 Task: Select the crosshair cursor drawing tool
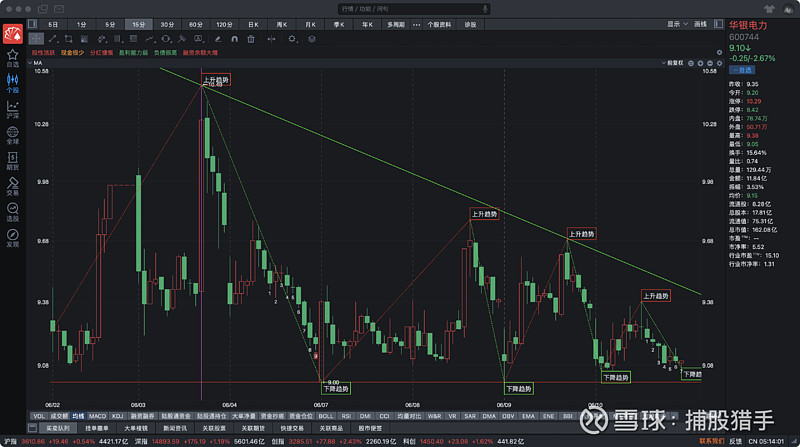point(36,39)
